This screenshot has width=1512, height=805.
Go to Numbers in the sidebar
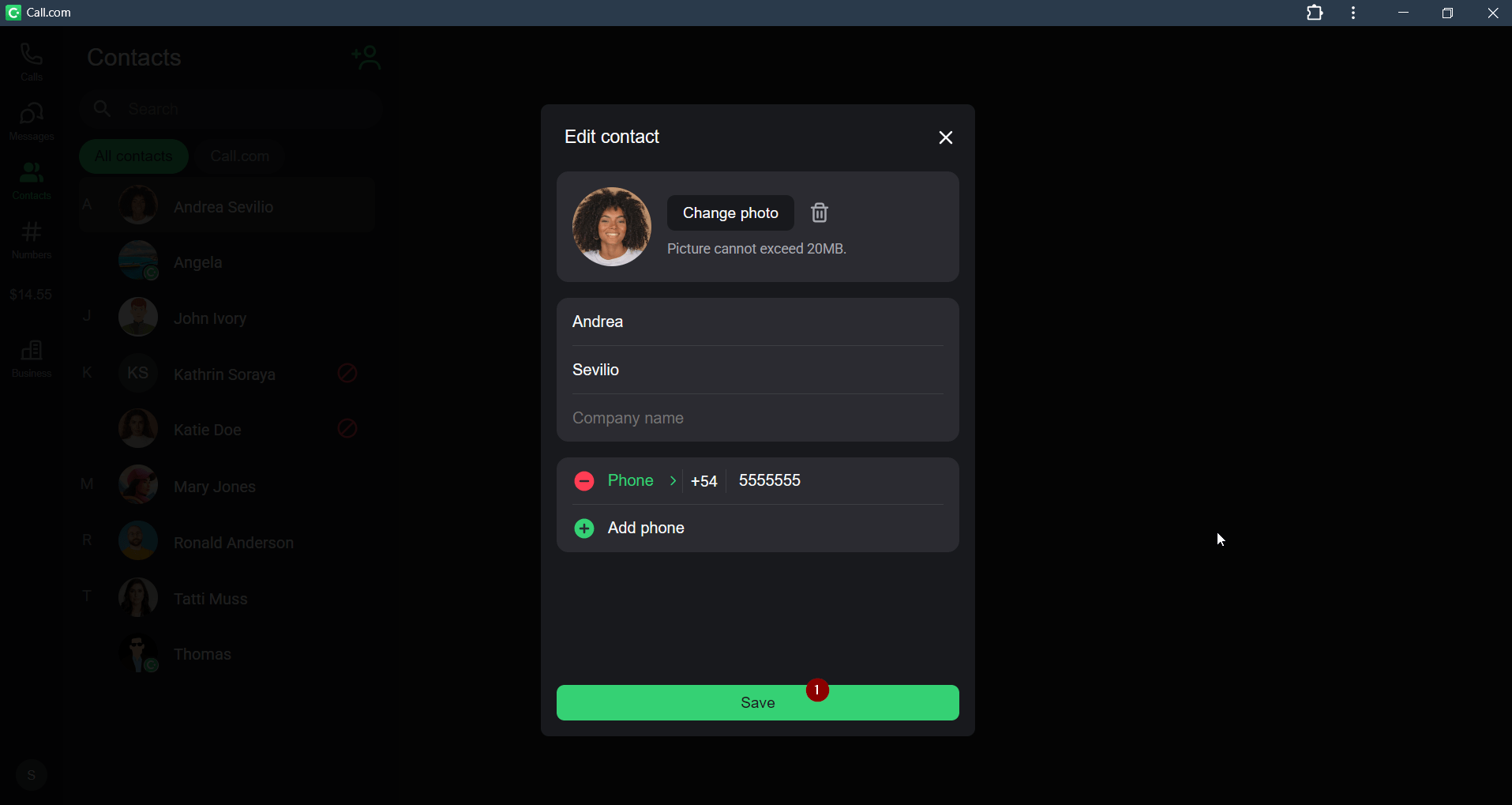click(x=32, y=240)
